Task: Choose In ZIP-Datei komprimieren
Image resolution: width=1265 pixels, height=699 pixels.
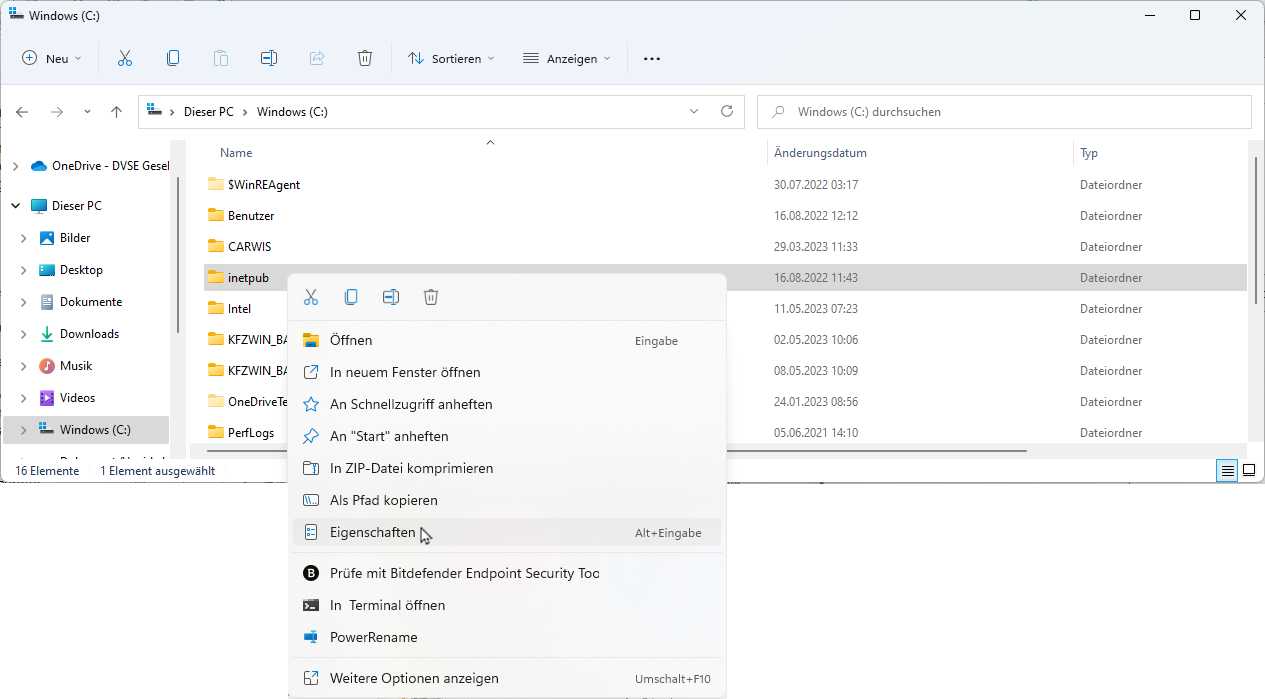Action: [x=507, y=469]
